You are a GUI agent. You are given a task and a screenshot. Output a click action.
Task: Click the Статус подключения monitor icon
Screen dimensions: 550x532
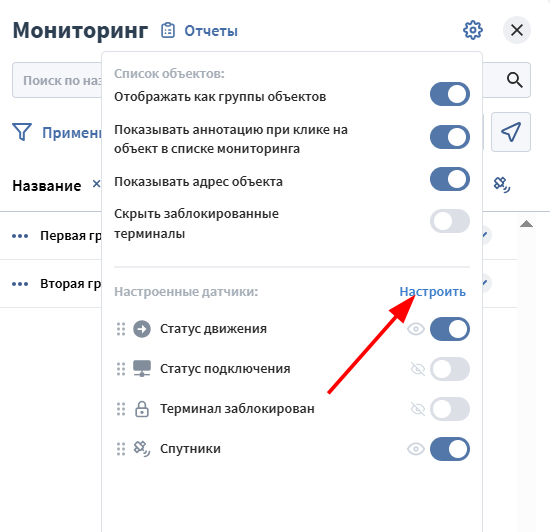coord(142,368)
